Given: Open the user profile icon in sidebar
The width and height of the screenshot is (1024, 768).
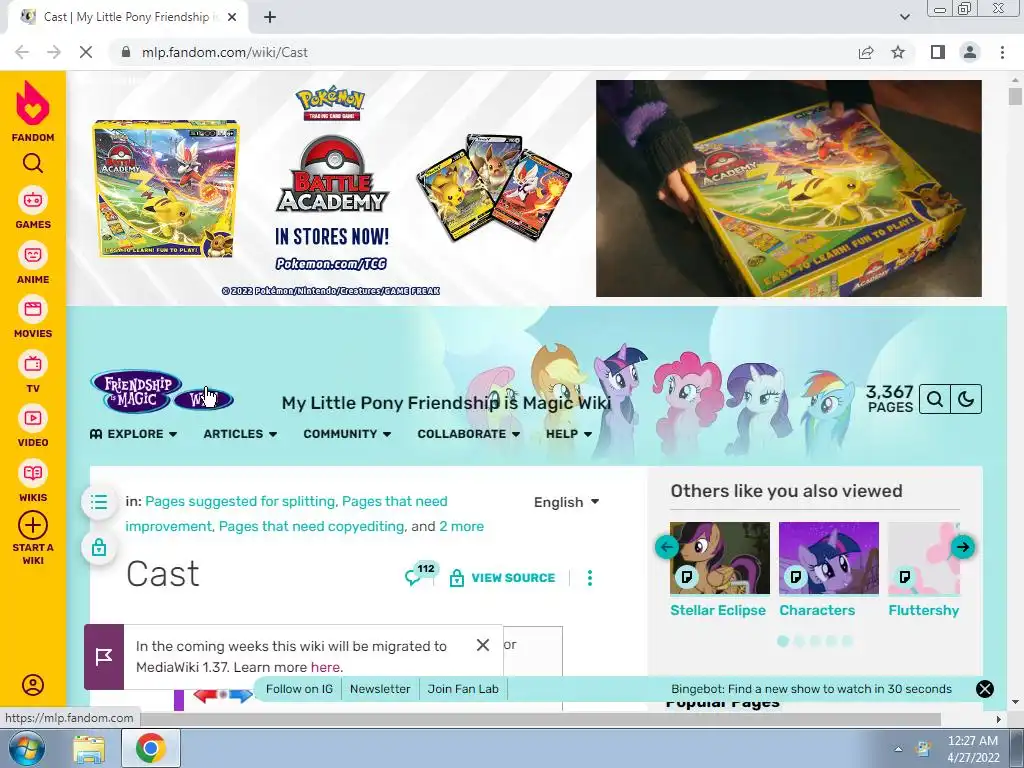Looking at the screenshot, I should coord(33,684).
